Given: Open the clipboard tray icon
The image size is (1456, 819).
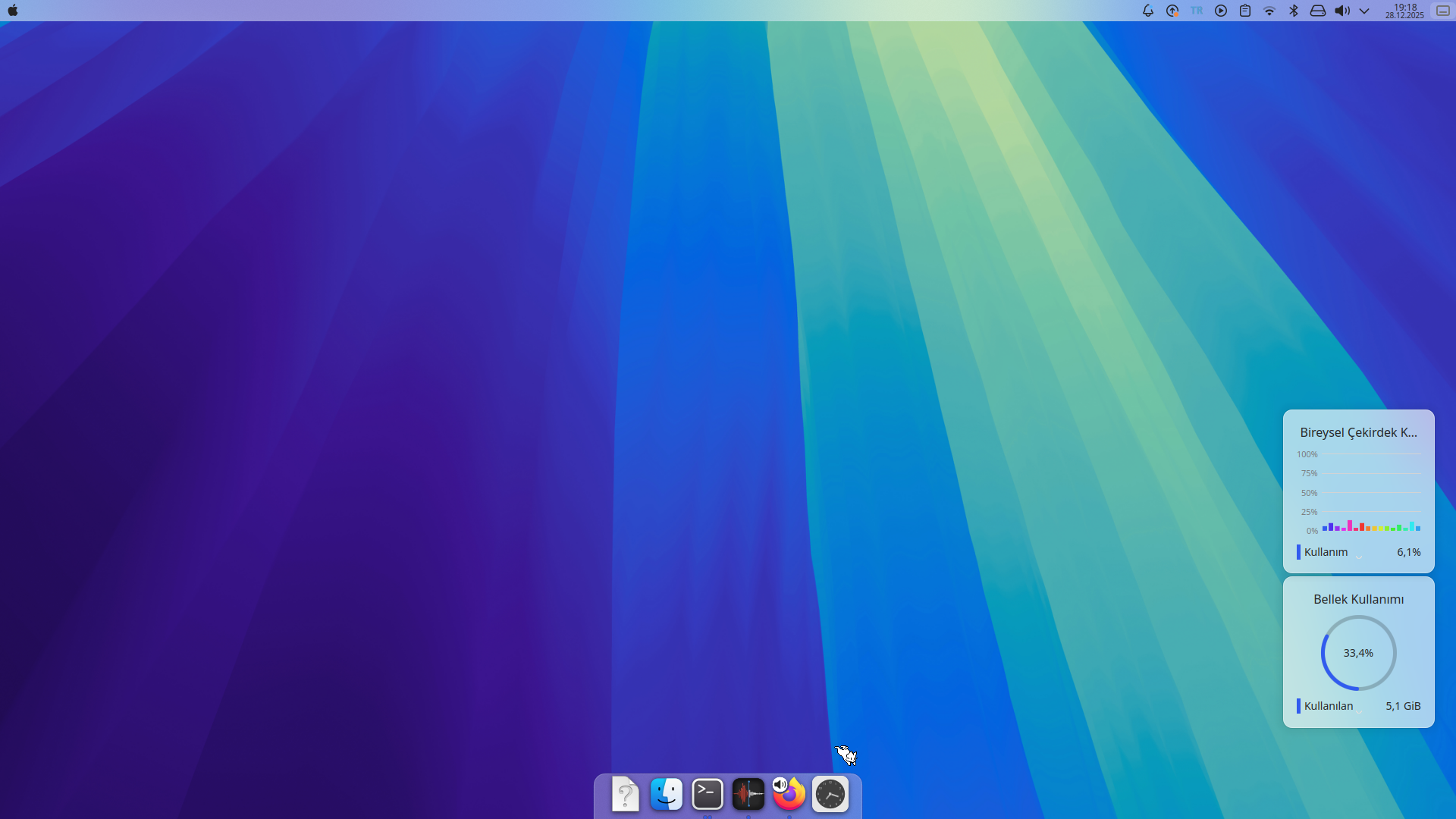Looking at the screenshot, I should tap(1245, 11).
